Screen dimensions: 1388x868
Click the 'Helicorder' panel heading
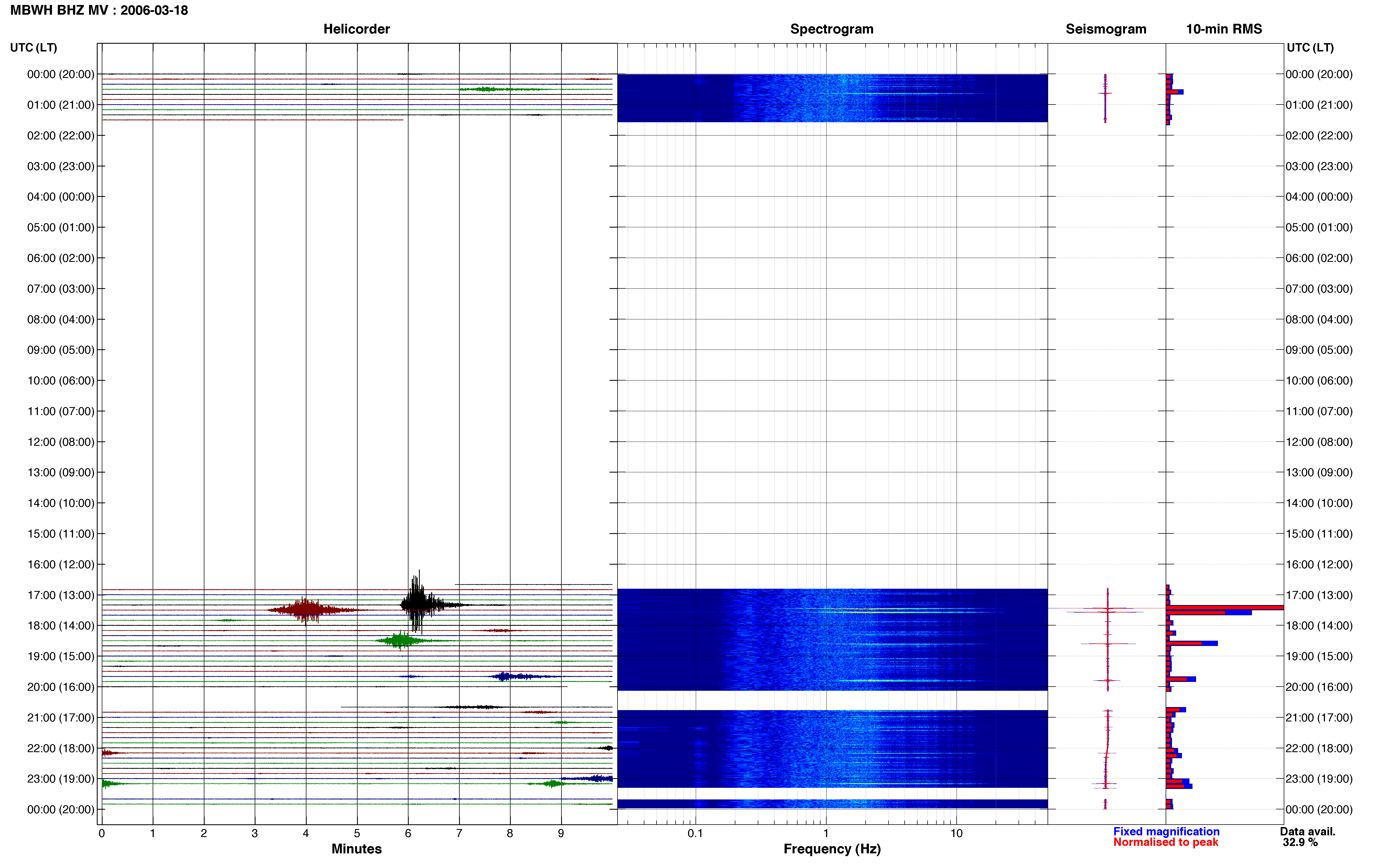356,29
